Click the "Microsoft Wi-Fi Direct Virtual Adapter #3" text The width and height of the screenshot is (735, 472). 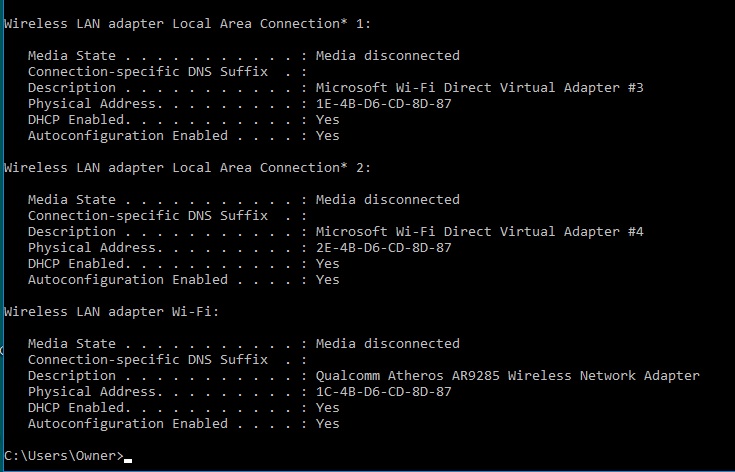coord(479,87)
